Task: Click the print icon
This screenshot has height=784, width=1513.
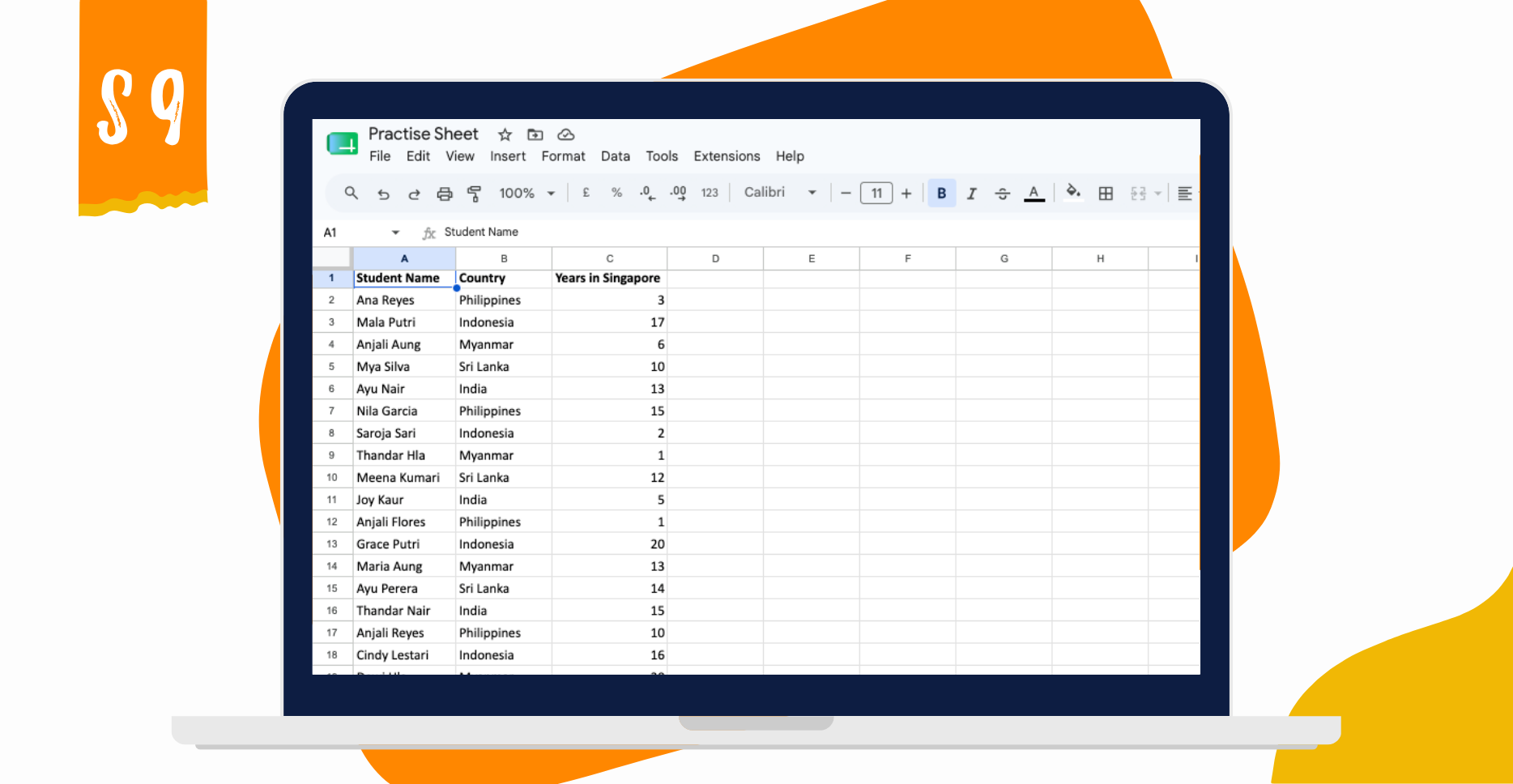Action: (444, 194)
